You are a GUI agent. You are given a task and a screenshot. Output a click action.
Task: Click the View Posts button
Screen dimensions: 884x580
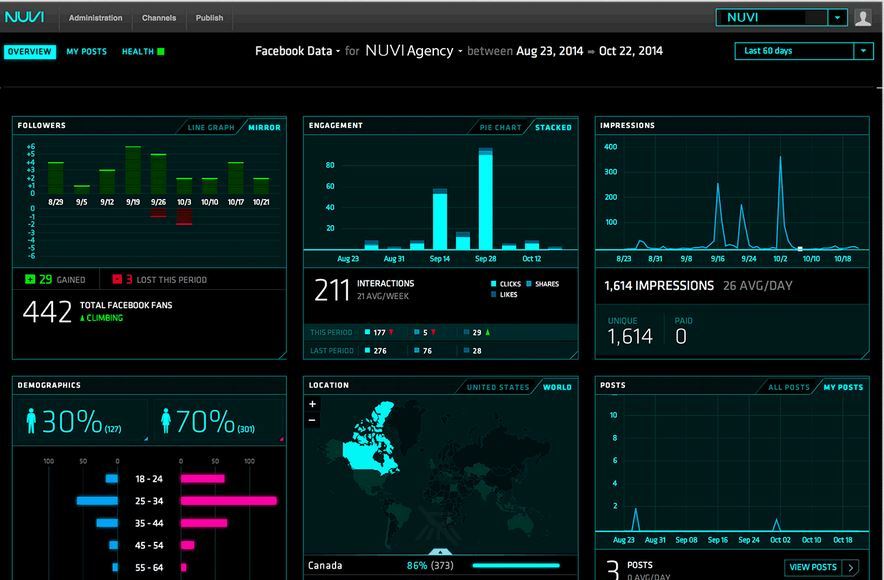[x=821, y=567]
